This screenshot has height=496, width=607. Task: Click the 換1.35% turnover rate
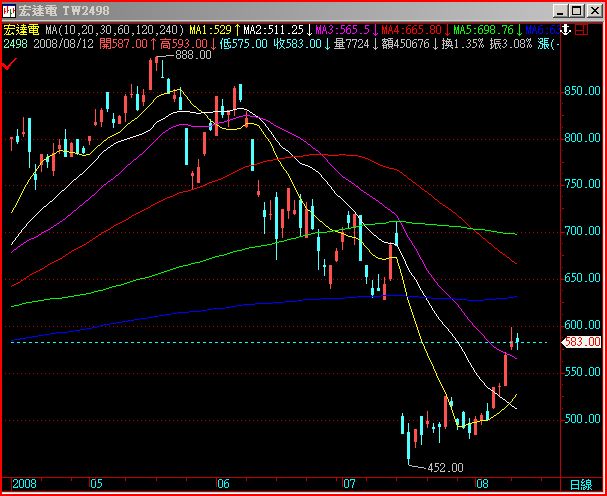click(x=463, y=44)
